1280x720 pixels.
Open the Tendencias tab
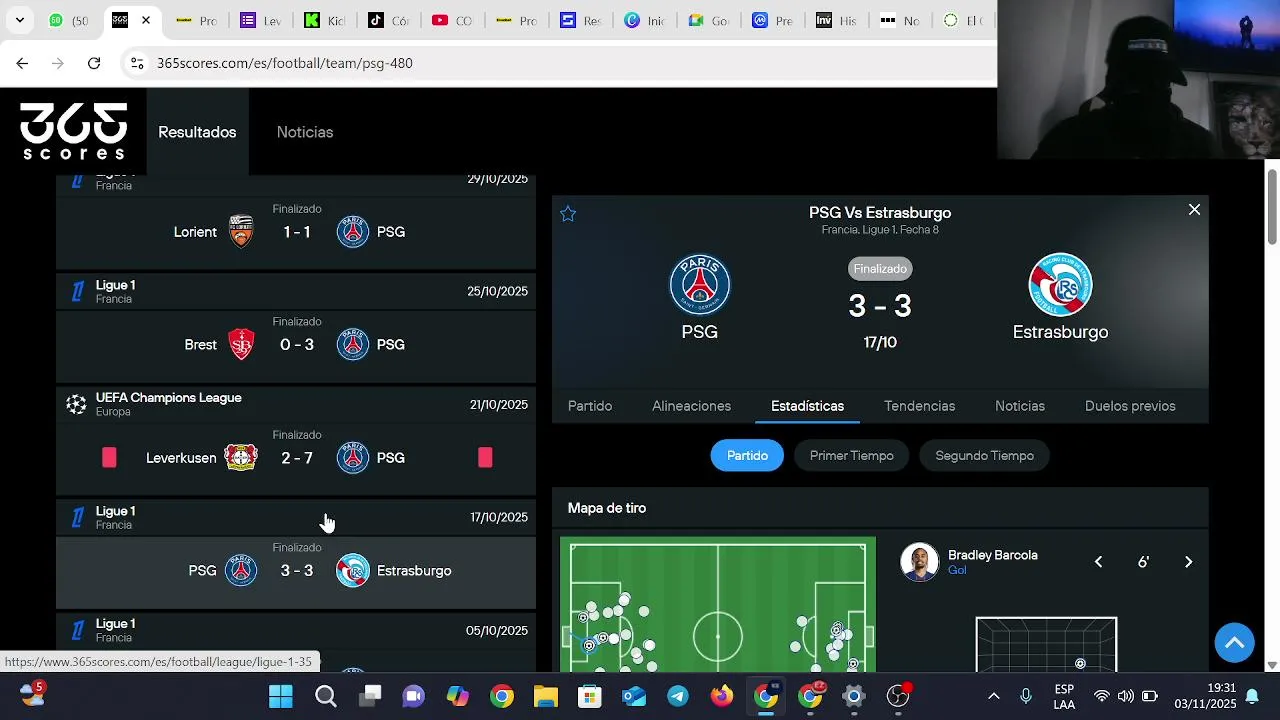(x=919, y=406)
